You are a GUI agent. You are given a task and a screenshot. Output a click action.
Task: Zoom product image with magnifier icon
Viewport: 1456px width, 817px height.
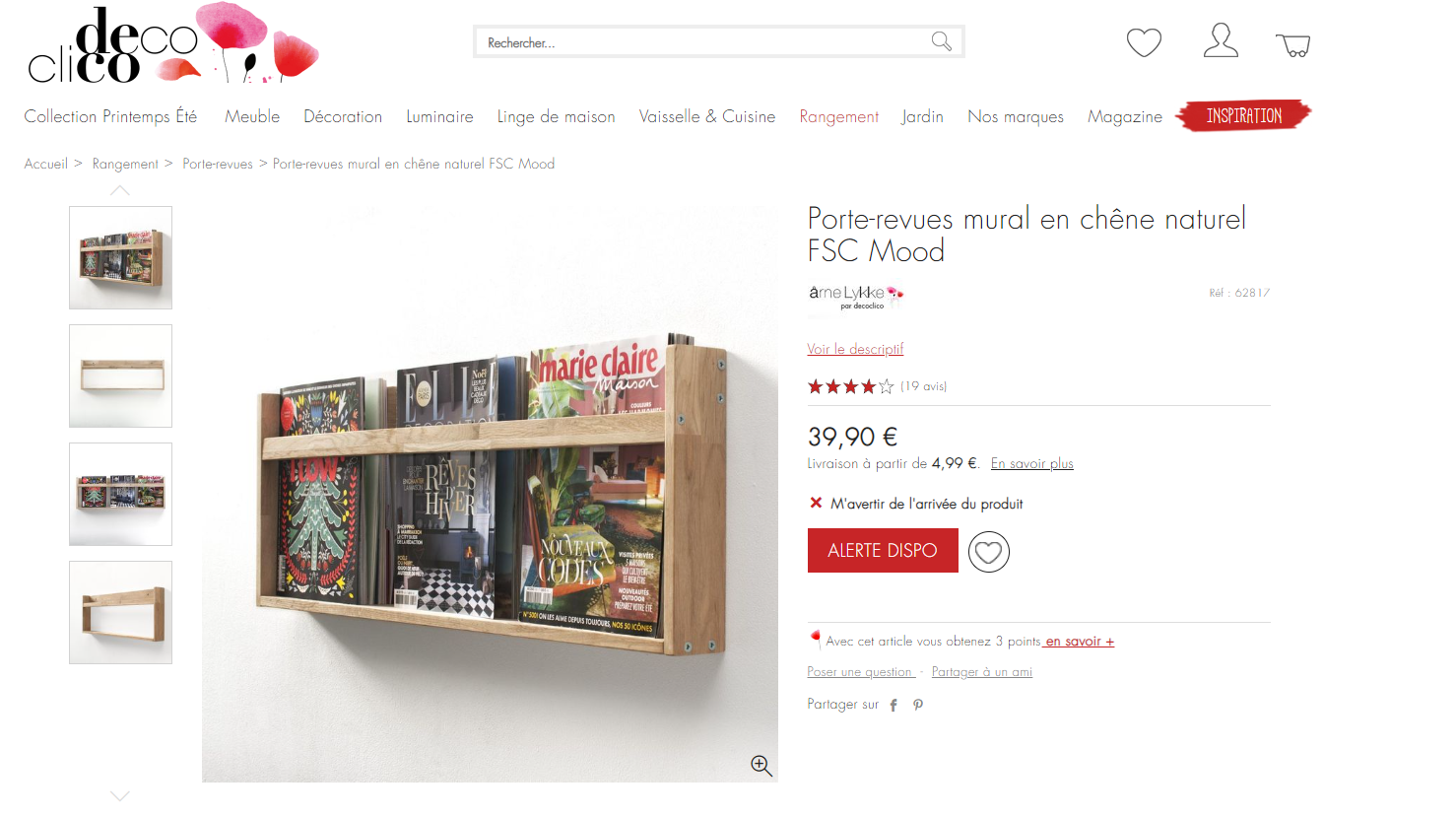coord(761,765)
